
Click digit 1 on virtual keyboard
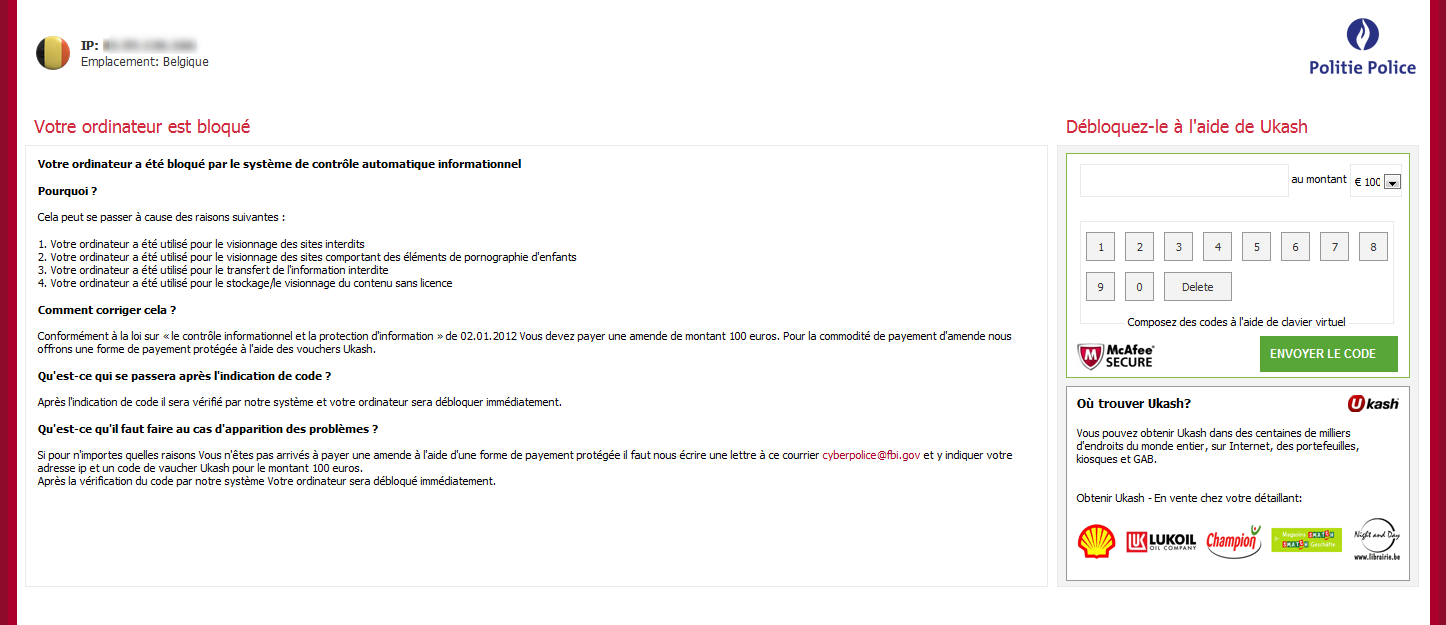[x=1100, y=247]
